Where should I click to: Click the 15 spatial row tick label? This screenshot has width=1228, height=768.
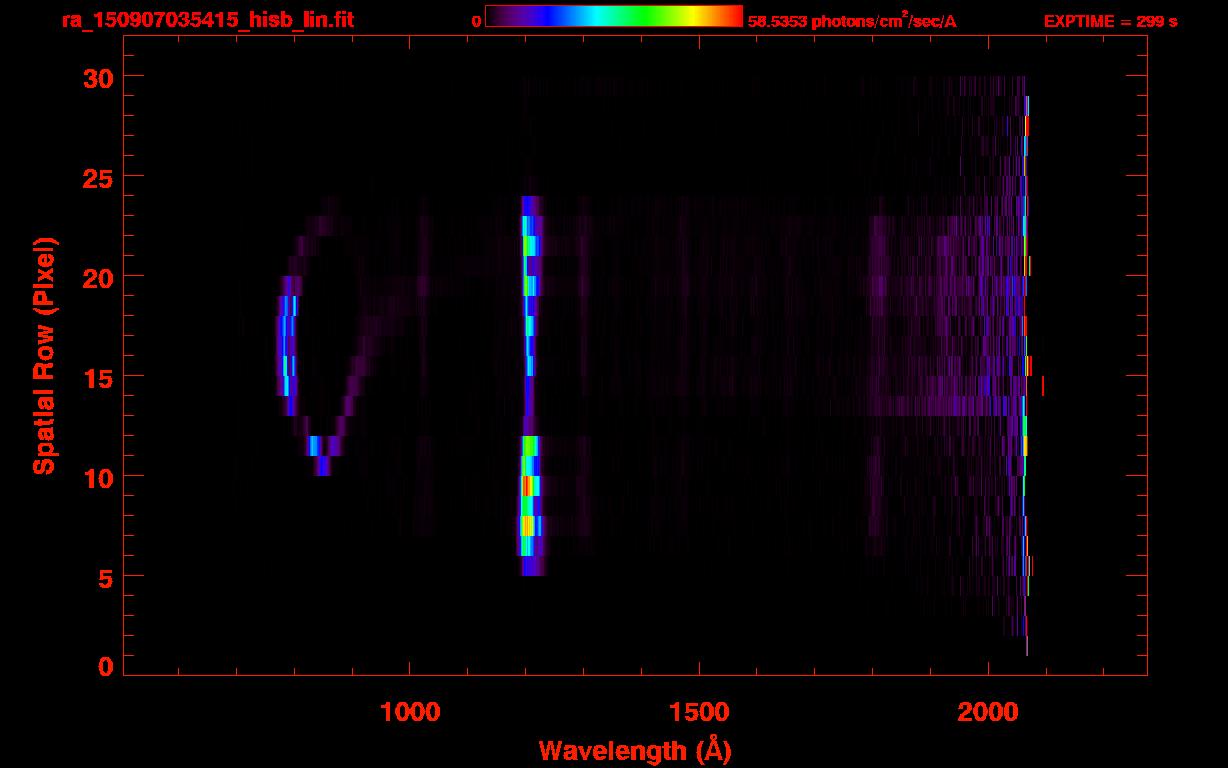(x=97, y=377)
